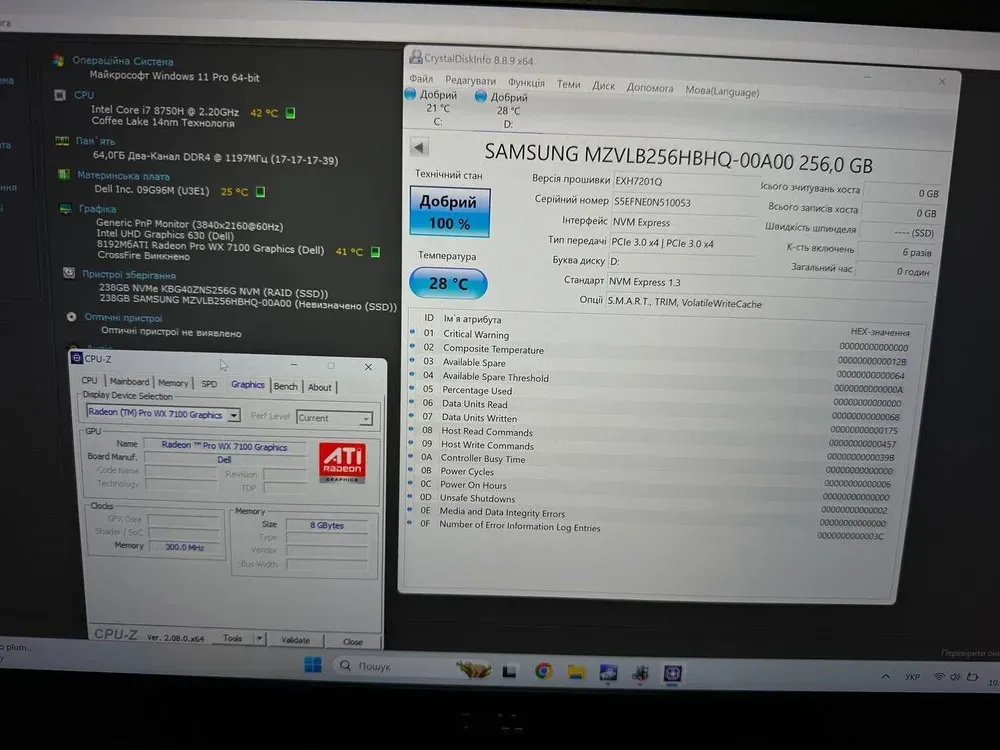The width and height of the screenshot is (1000, 750).
Task: Click the Validate button in CPU-Z
Action: pos(295,640)
